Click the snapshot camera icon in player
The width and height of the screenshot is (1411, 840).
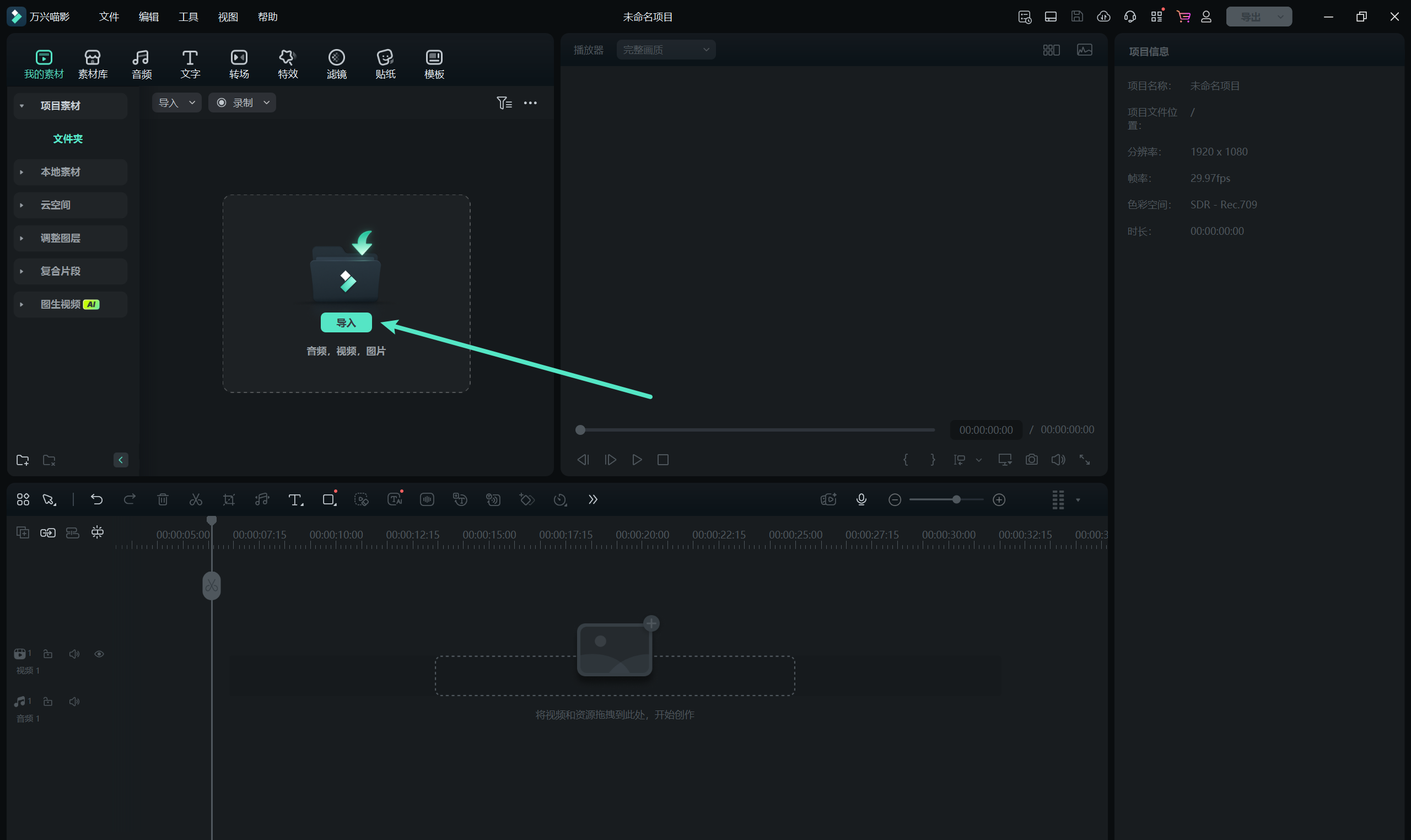pos(1031,460)
